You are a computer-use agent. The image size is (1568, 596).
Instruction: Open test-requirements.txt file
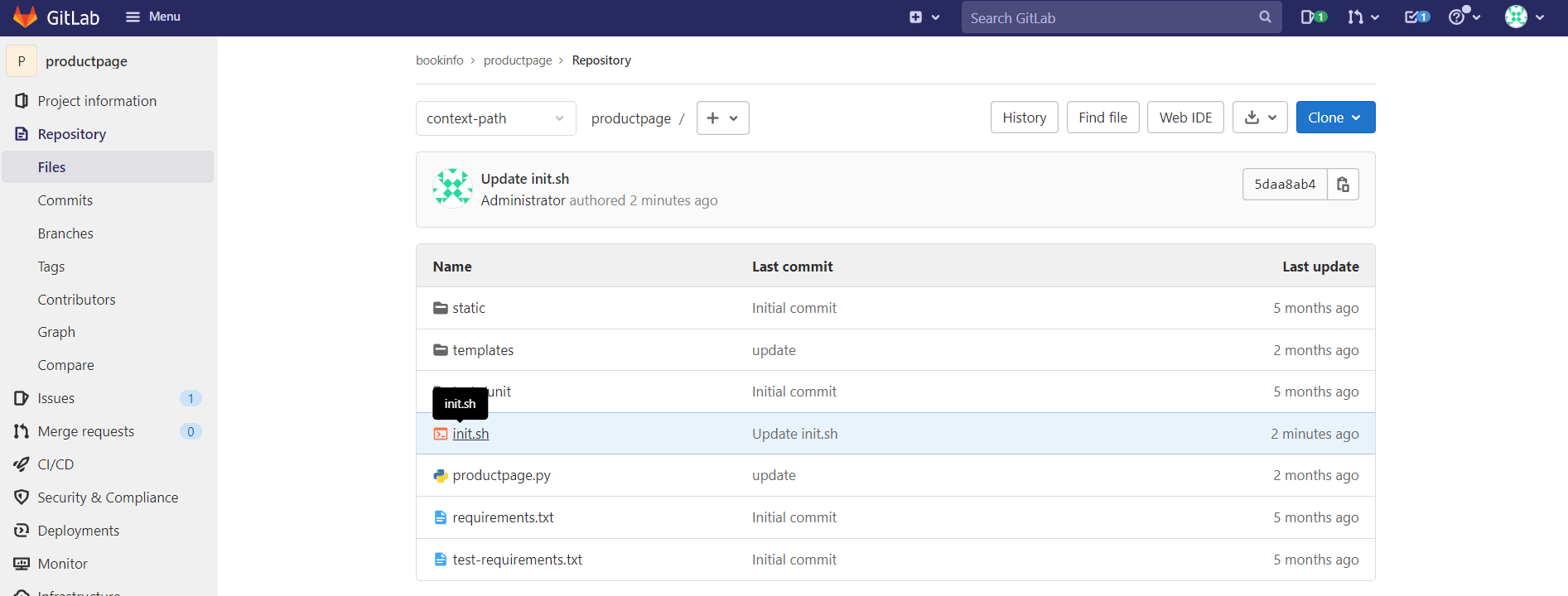click(x=517, y=560)
